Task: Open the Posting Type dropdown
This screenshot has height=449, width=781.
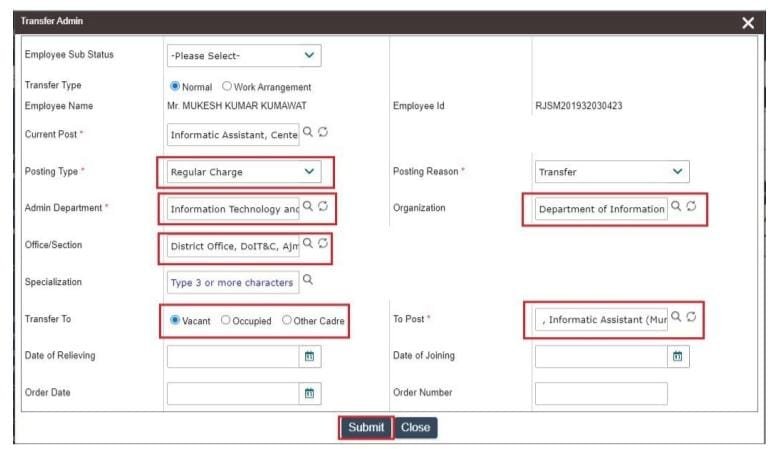Action: pos(244,172)
